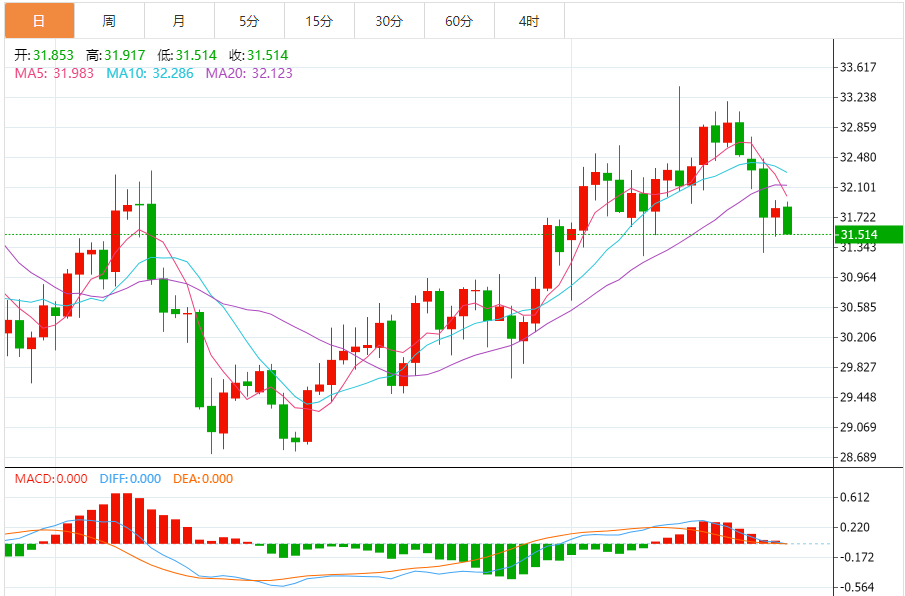Image resolution: width=905 pixels, height=596 pixels.
Task: Switch to the 4时 timeframe tab
Action: click(529, 21)
